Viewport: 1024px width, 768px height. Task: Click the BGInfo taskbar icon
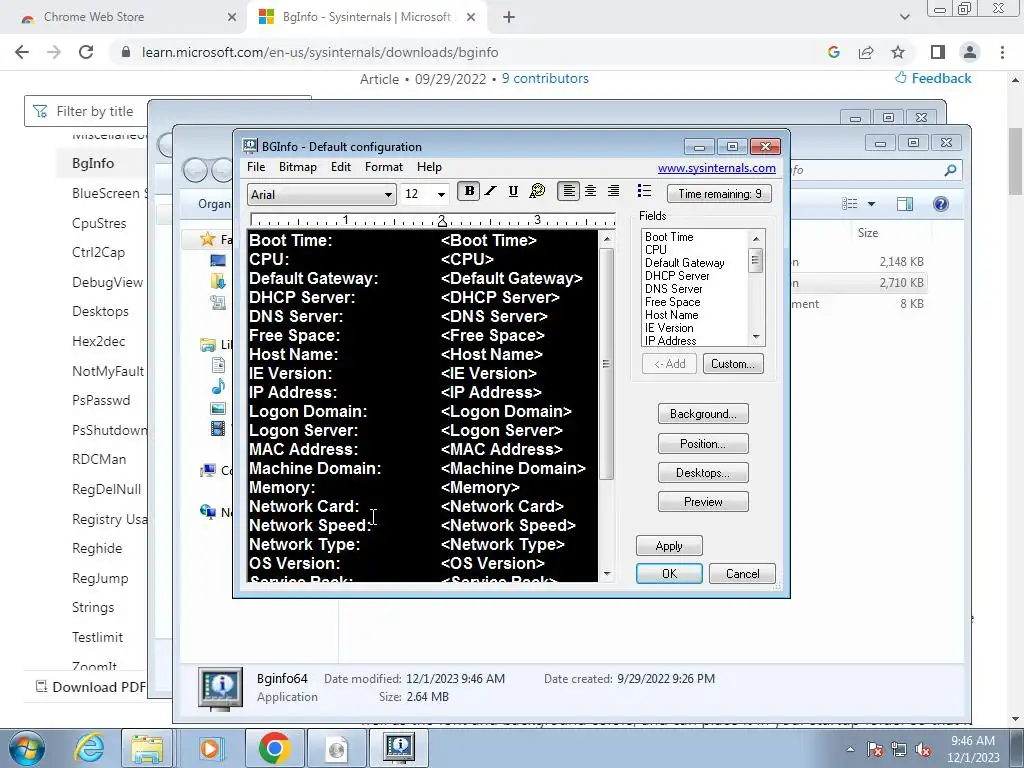point(399,748)
